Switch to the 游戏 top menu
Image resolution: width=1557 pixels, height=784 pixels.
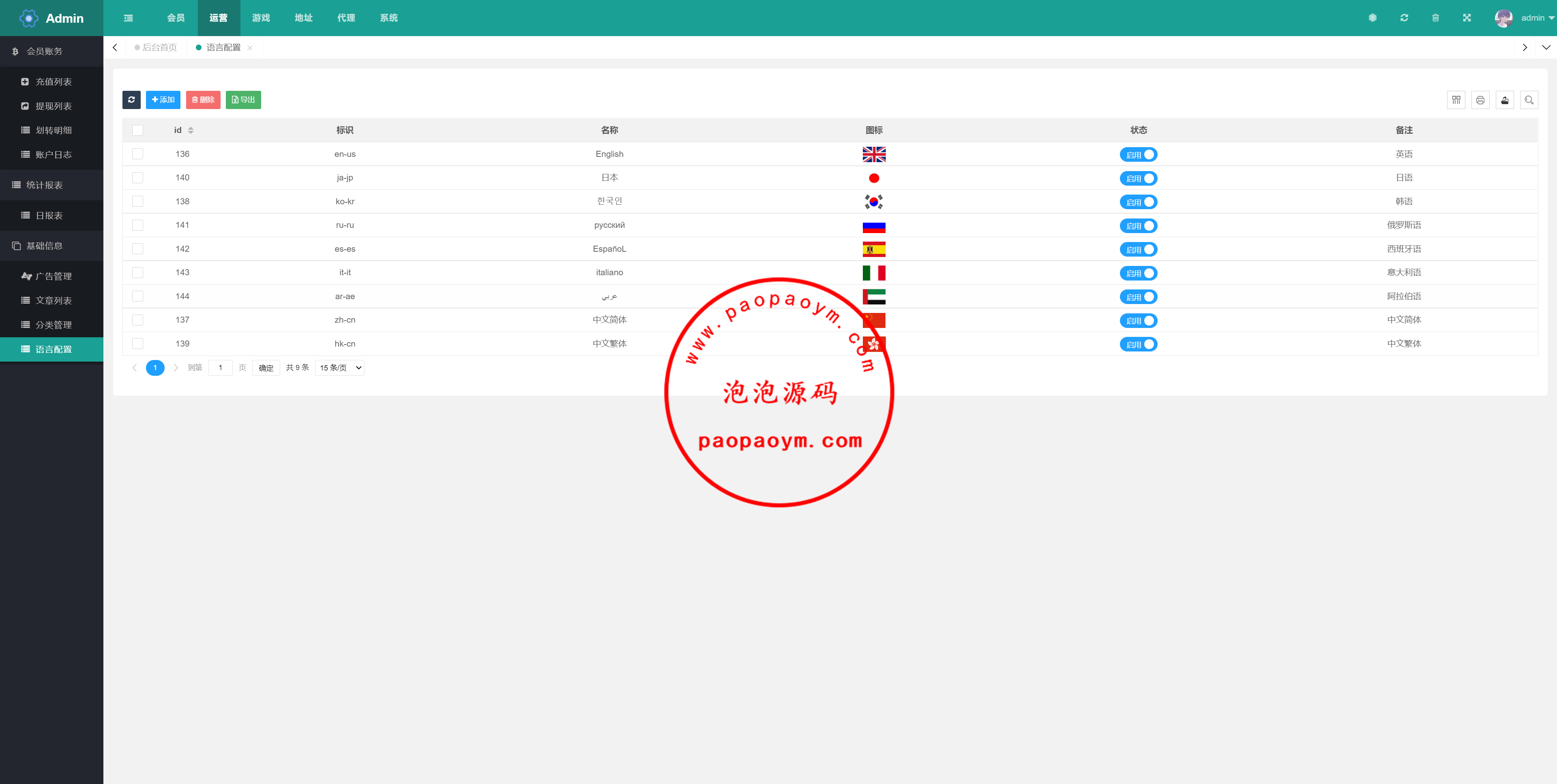pos(260,18)
